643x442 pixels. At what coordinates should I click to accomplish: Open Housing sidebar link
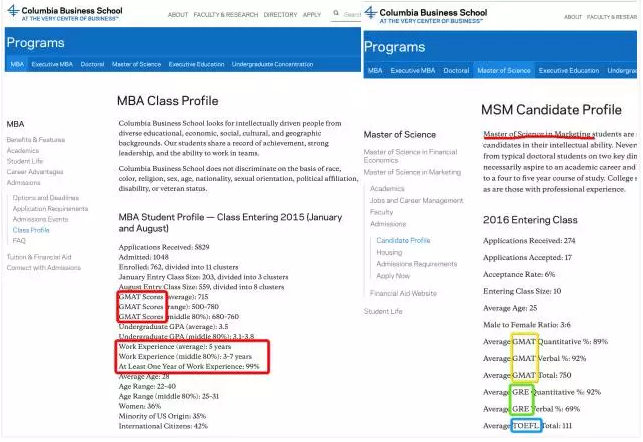(389, 252)
